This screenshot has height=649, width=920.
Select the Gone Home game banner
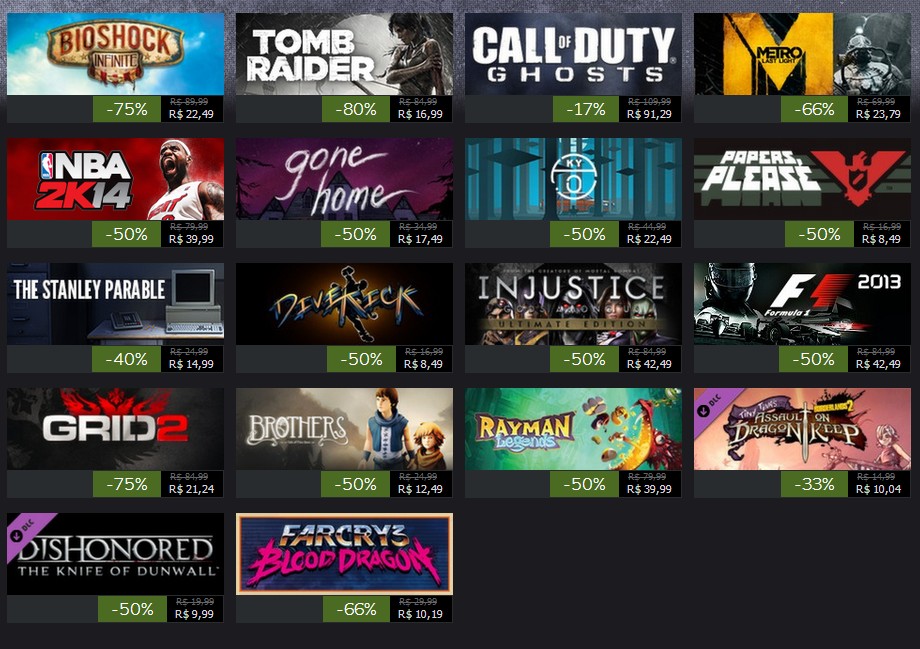pyautogui.click(x=344, y=179)
